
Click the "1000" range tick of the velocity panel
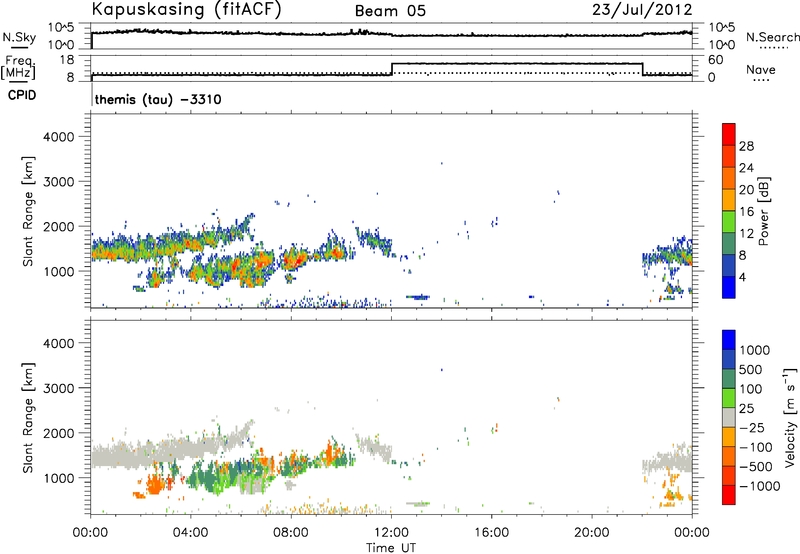click(58, 478)
